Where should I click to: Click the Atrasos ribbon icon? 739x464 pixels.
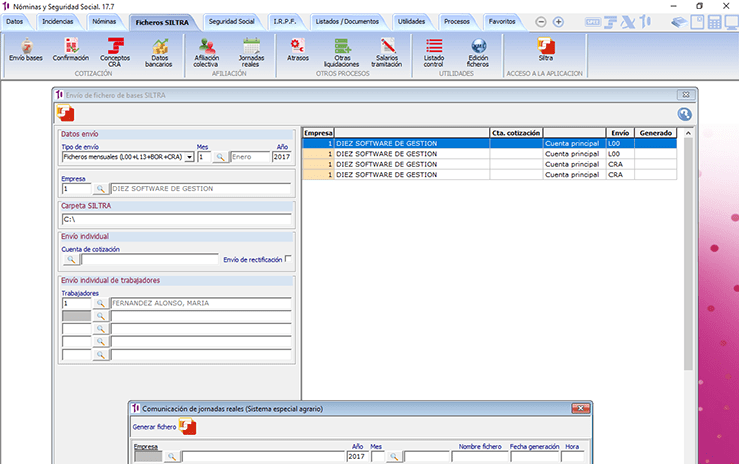[297, 50]
